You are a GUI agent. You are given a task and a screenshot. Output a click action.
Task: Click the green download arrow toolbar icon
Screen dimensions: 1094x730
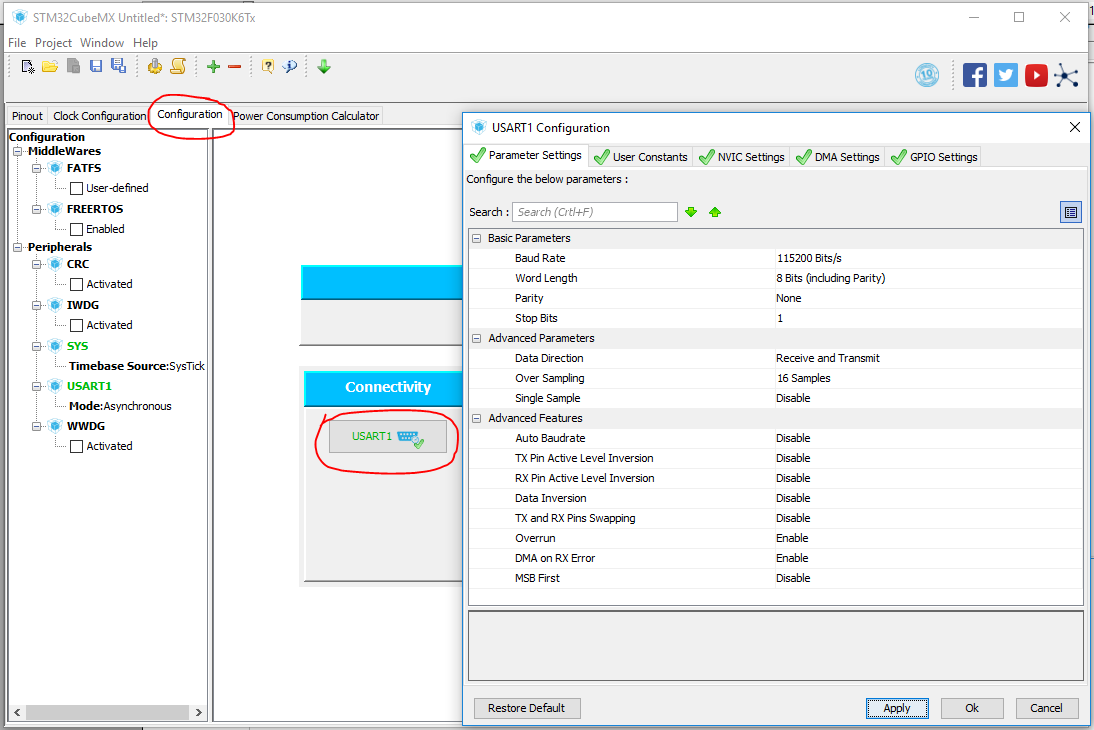point(324,66)
